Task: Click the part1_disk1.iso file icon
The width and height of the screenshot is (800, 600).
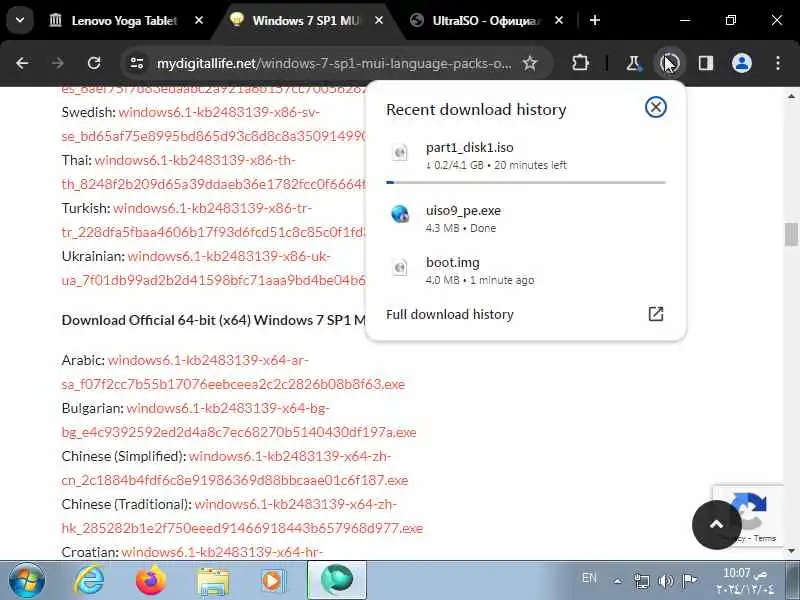Action: 400,152
